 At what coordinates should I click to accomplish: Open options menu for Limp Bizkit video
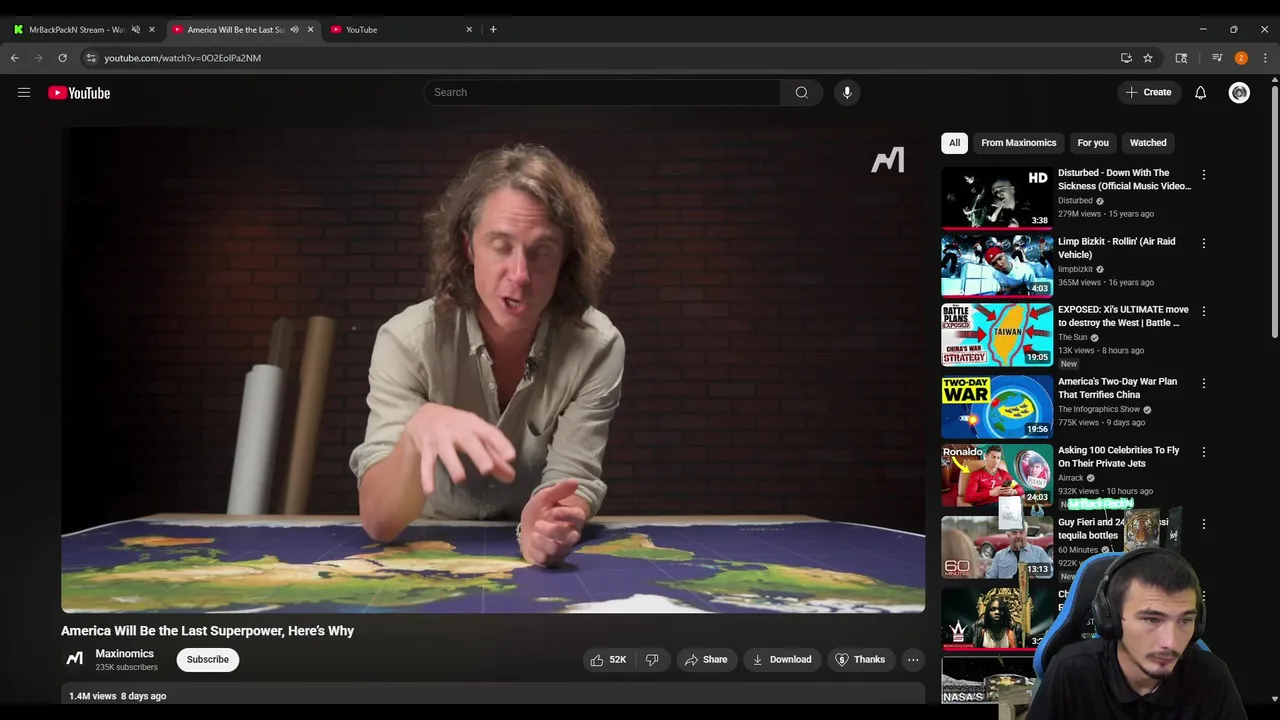point(1203,243)
